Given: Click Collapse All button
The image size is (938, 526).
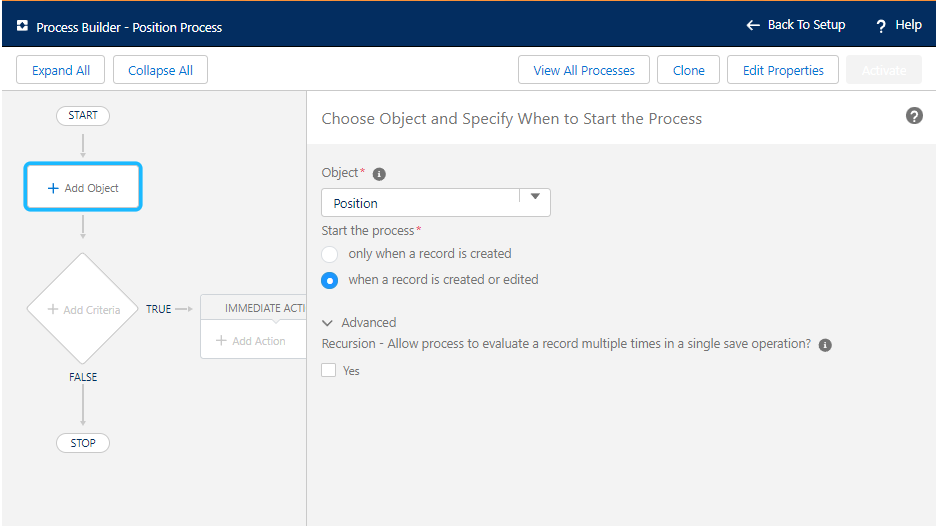Looking at the screenshot, I should click(160, 70).
